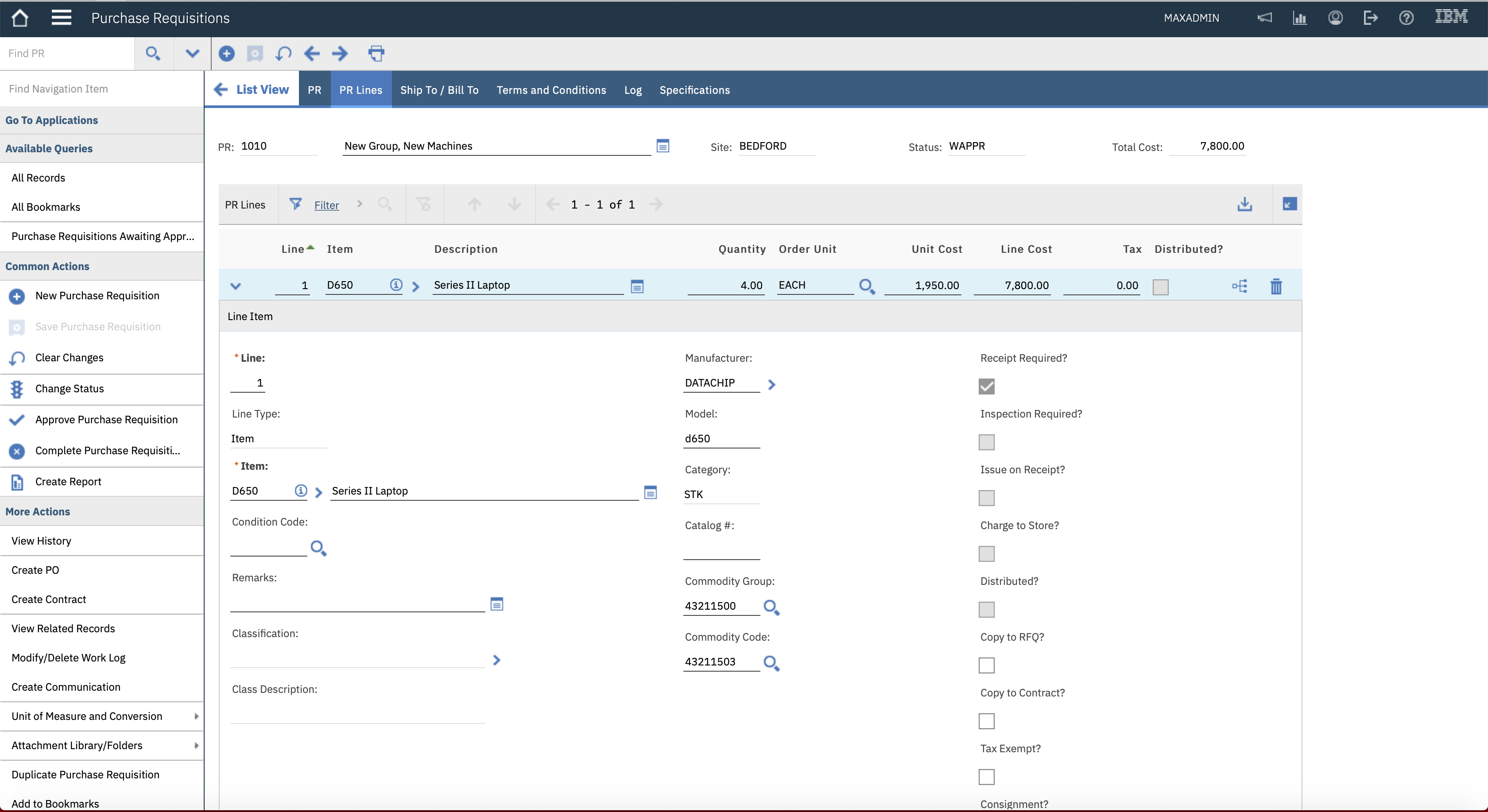The width and height of the screenshot is (1488, 812).
Task: Click the Filter link in PR Lines
Action: coord(326,205)
